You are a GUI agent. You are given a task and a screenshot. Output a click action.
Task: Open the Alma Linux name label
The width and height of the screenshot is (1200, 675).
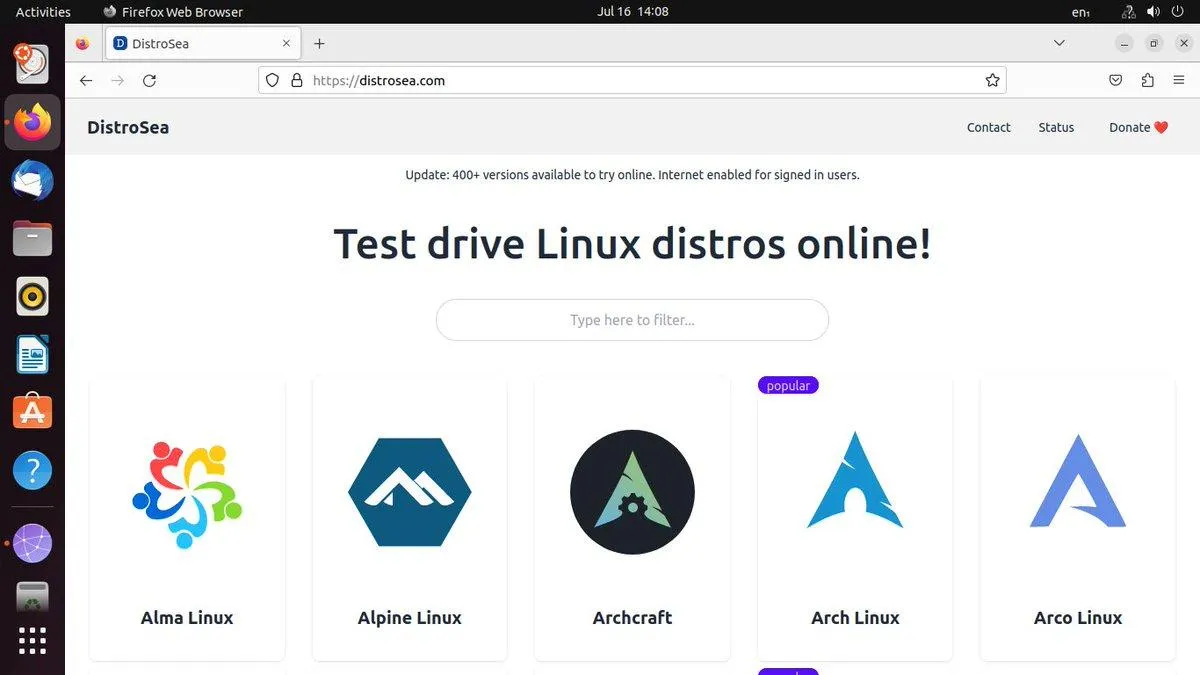tap(187, 617)
